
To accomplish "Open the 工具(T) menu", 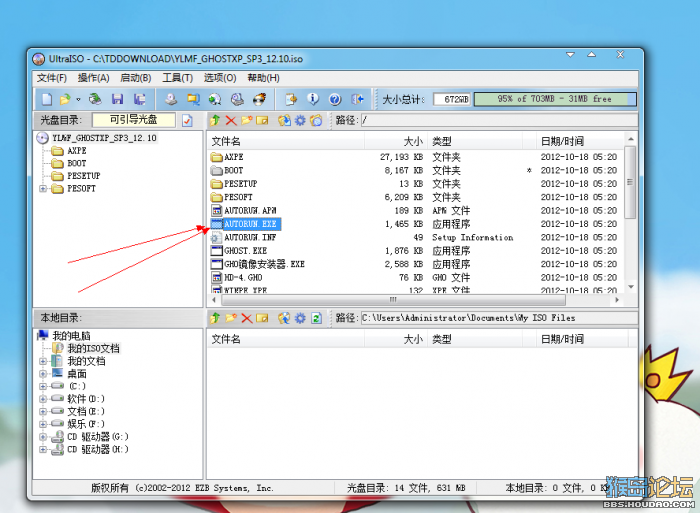I will coord(178,78).
